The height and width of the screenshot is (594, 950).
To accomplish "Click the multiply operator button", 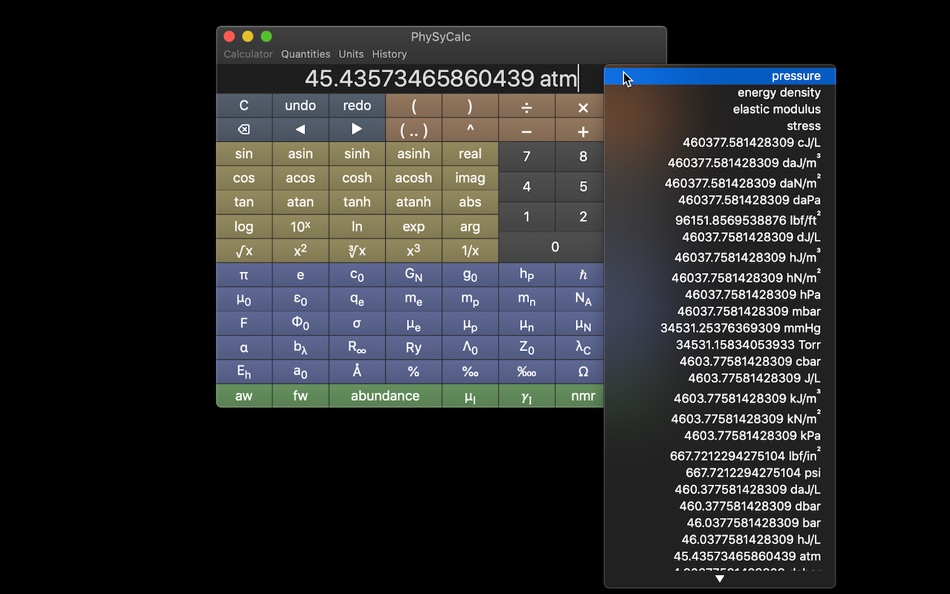I will click(x=583, y=107).
